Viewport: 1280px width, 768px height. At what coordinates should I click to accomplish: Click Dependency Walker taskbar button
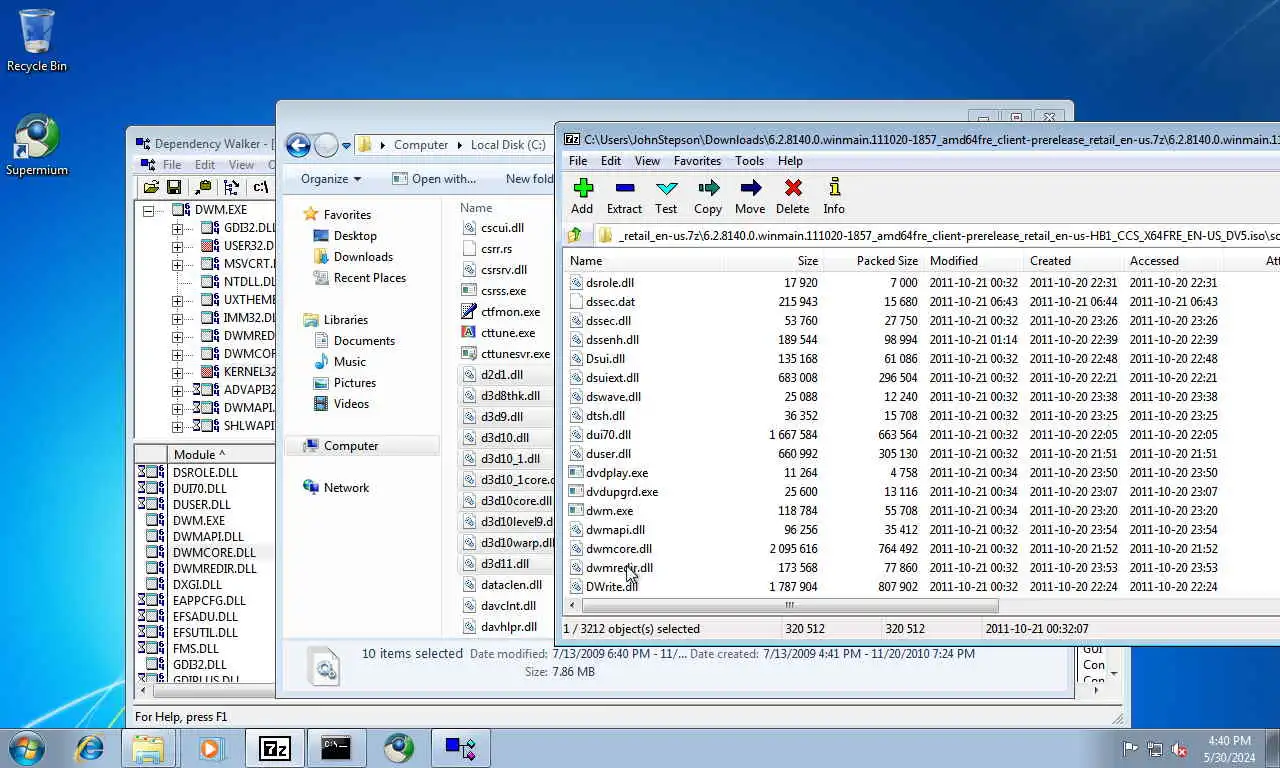pyautogui.click(x=461, y=747)
